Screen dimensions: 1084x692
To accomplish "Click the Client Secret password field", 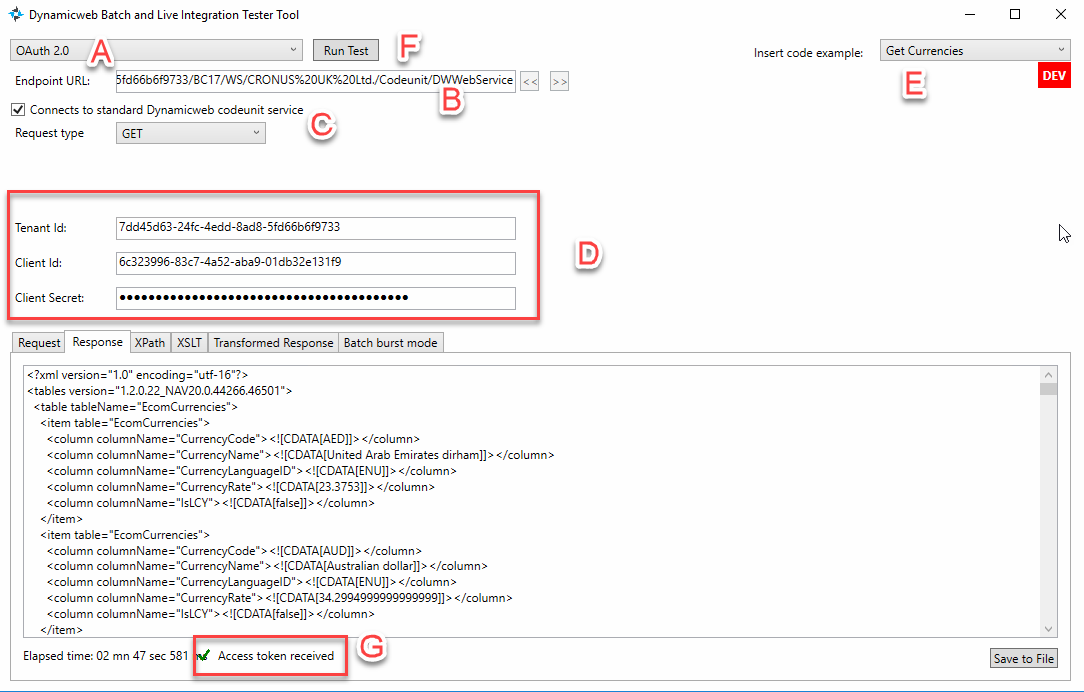I will (x=315, y=298).
